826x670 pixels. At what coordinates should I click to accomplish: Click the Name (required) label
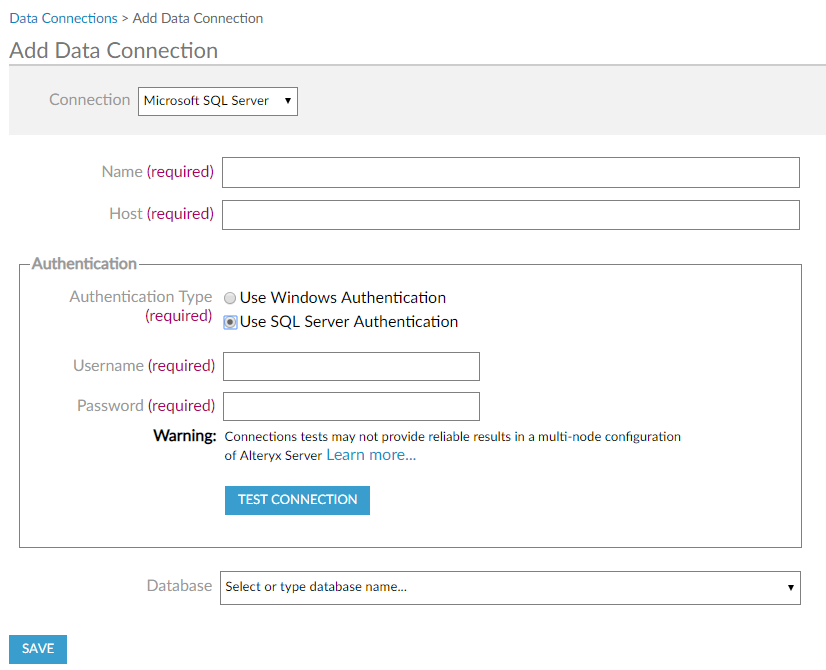157,172
